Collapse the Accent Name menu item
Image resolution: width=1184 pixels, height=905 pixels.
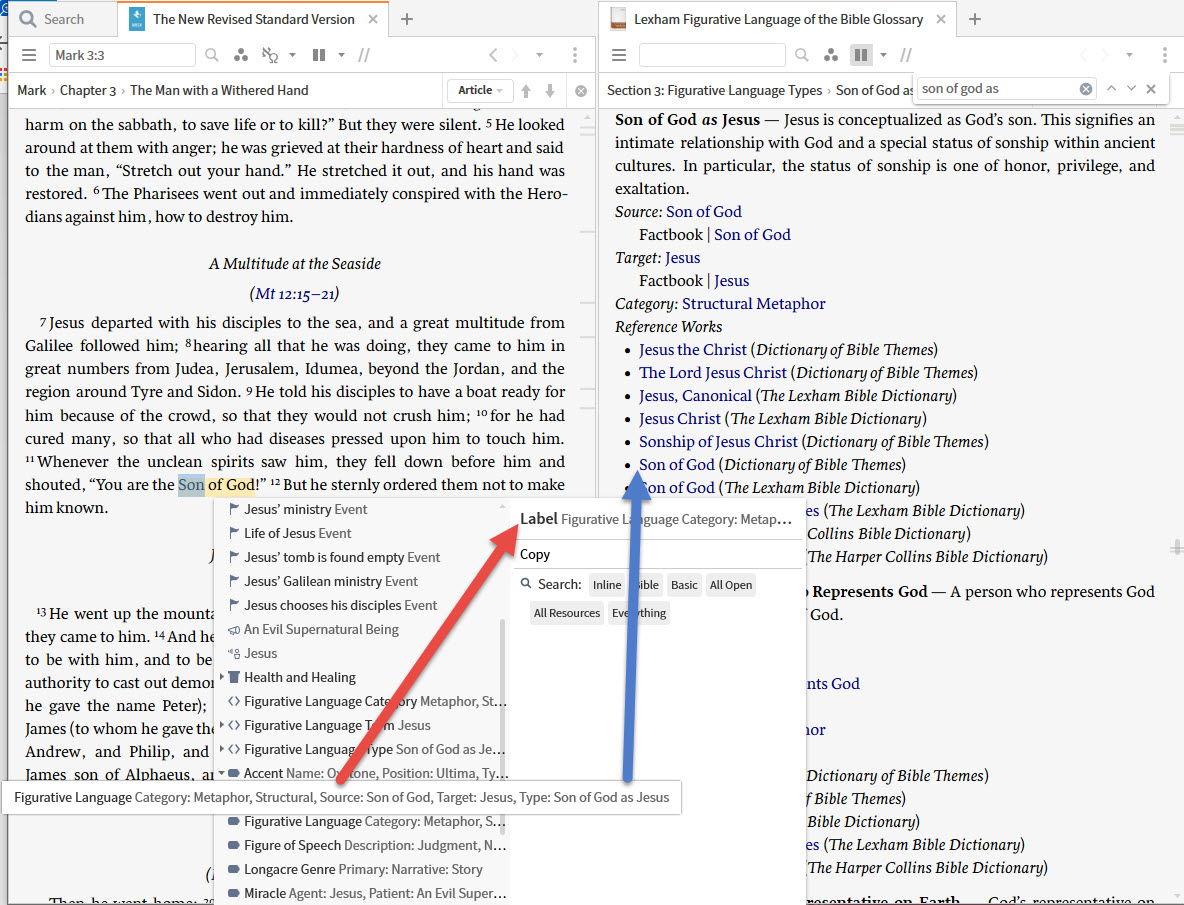point(222,773)
